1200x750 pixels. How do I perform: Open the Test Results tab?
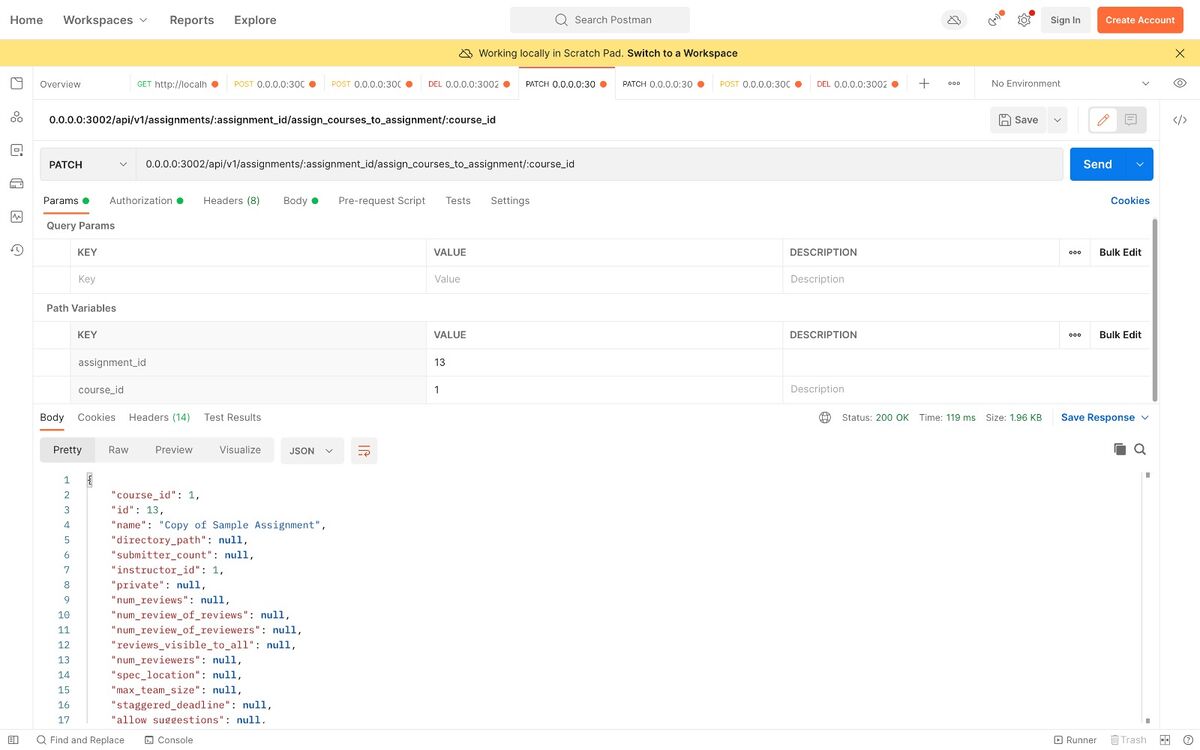[x=232, y=418]
